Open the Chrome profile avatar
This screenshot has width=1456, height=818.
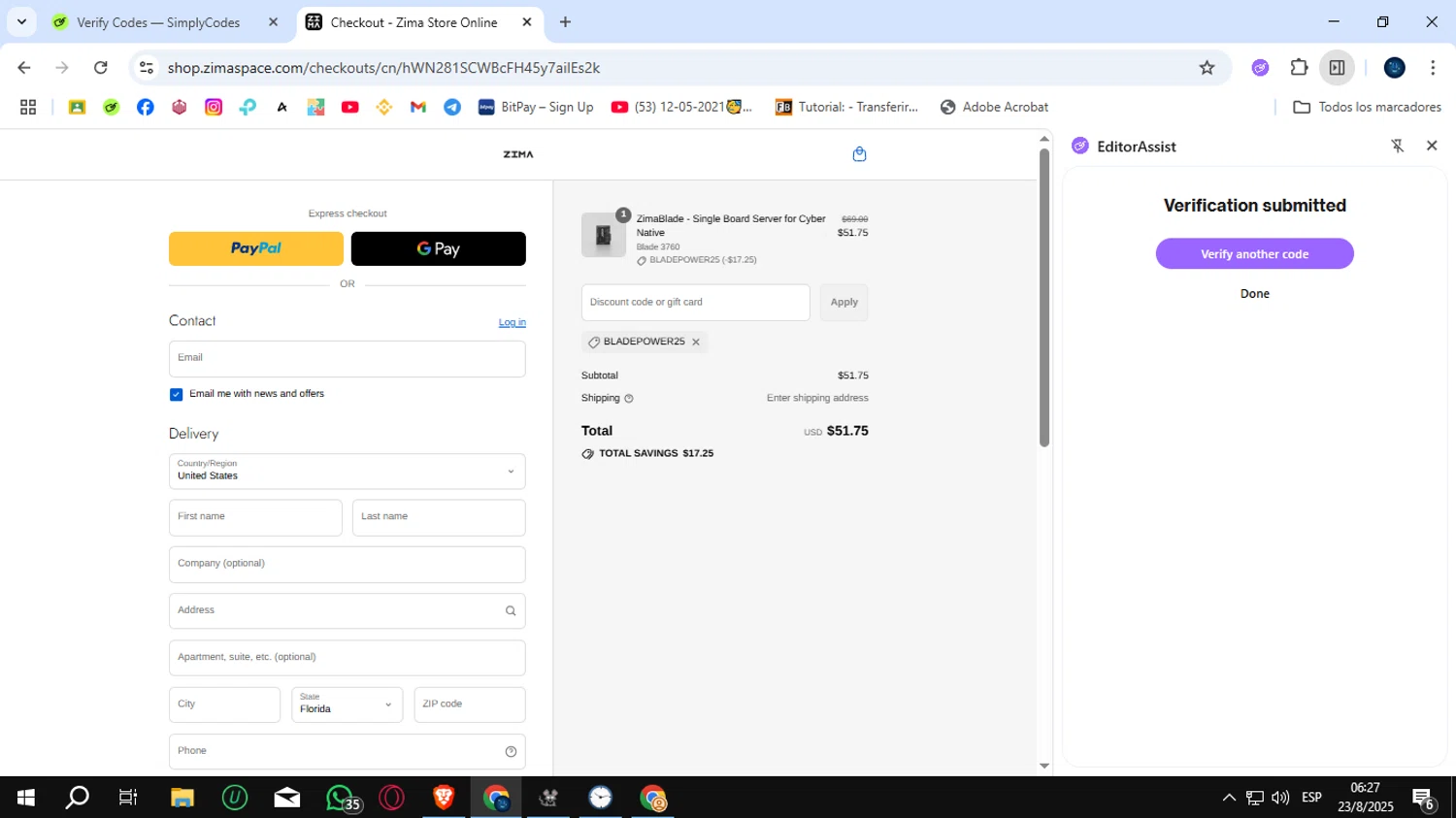(1395, 68)
